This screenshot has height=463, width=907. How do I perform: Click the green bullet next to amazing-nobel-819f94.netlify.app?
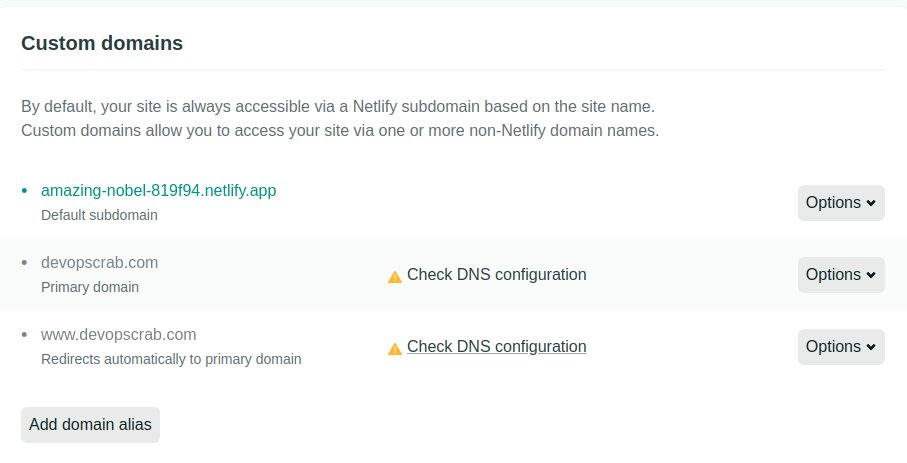click(24, 190)
